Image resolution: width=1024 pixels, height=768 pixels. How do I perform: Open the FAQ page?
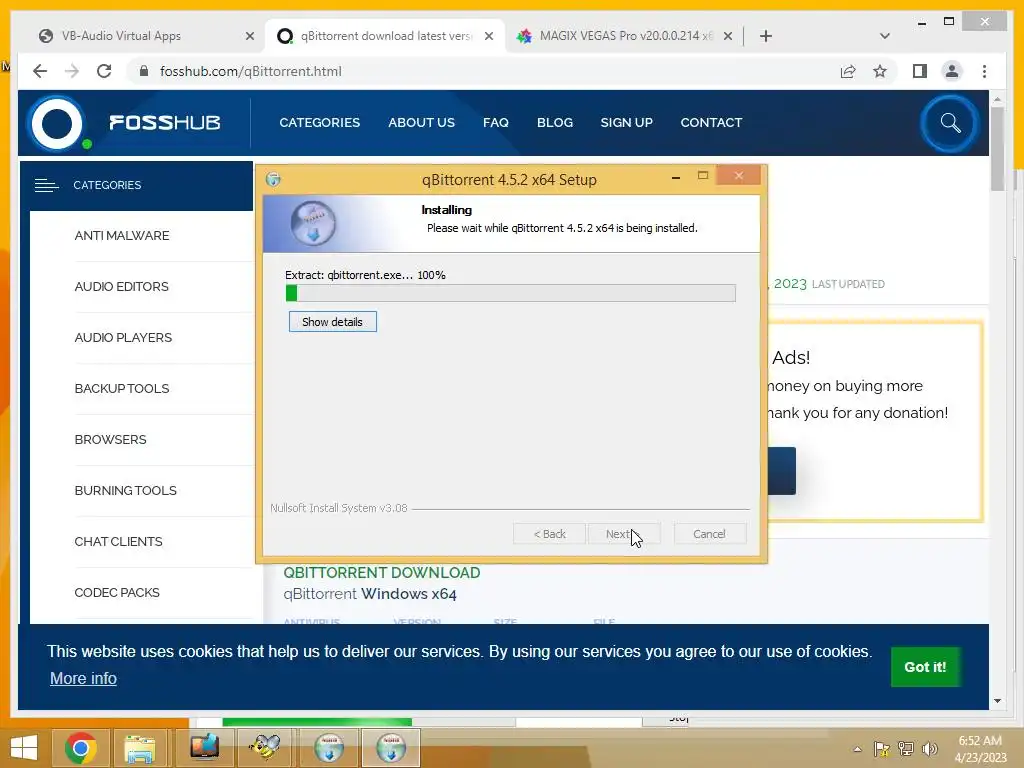(x=496, y=123)
